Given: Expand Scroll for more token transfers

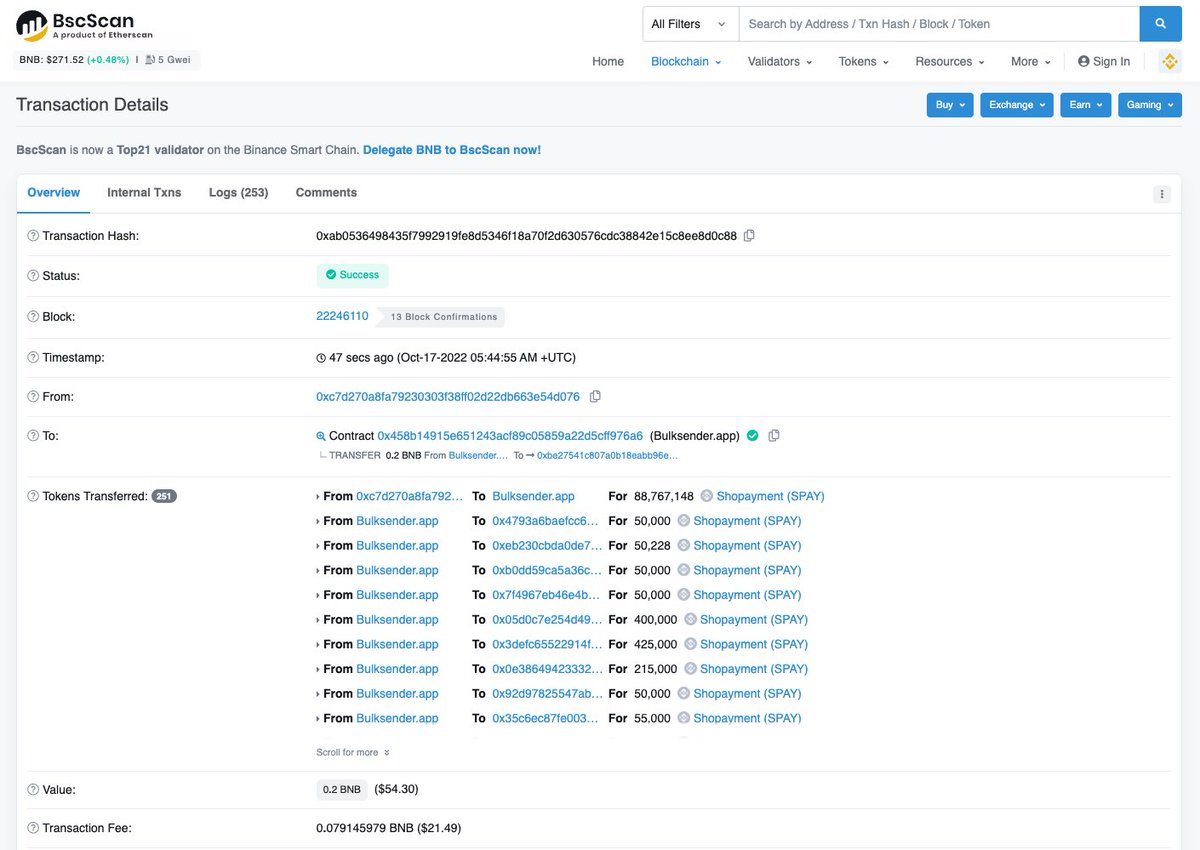Looking at the screenshot, I should tap(353, 753).
